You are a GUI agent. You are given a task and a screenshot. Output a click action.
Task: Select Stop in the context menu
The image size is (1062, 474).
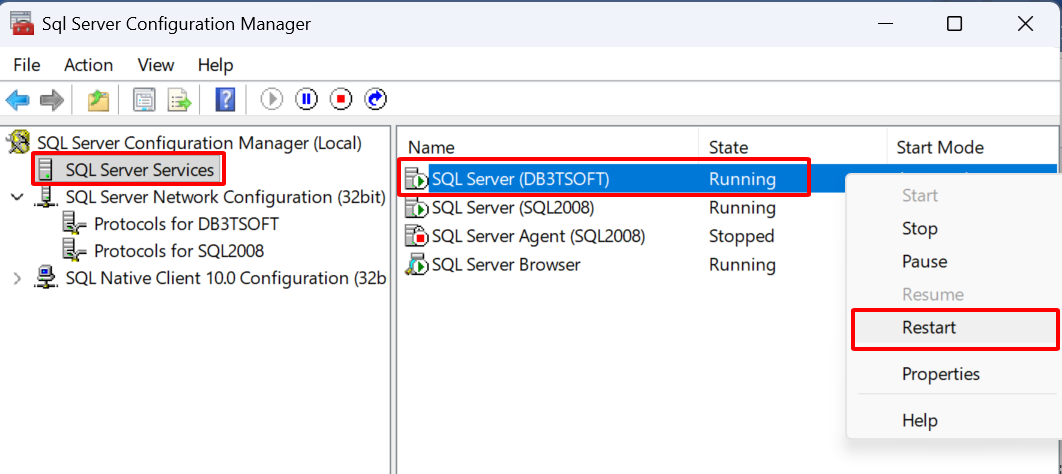pyautogui.click(x=919, y=229)
